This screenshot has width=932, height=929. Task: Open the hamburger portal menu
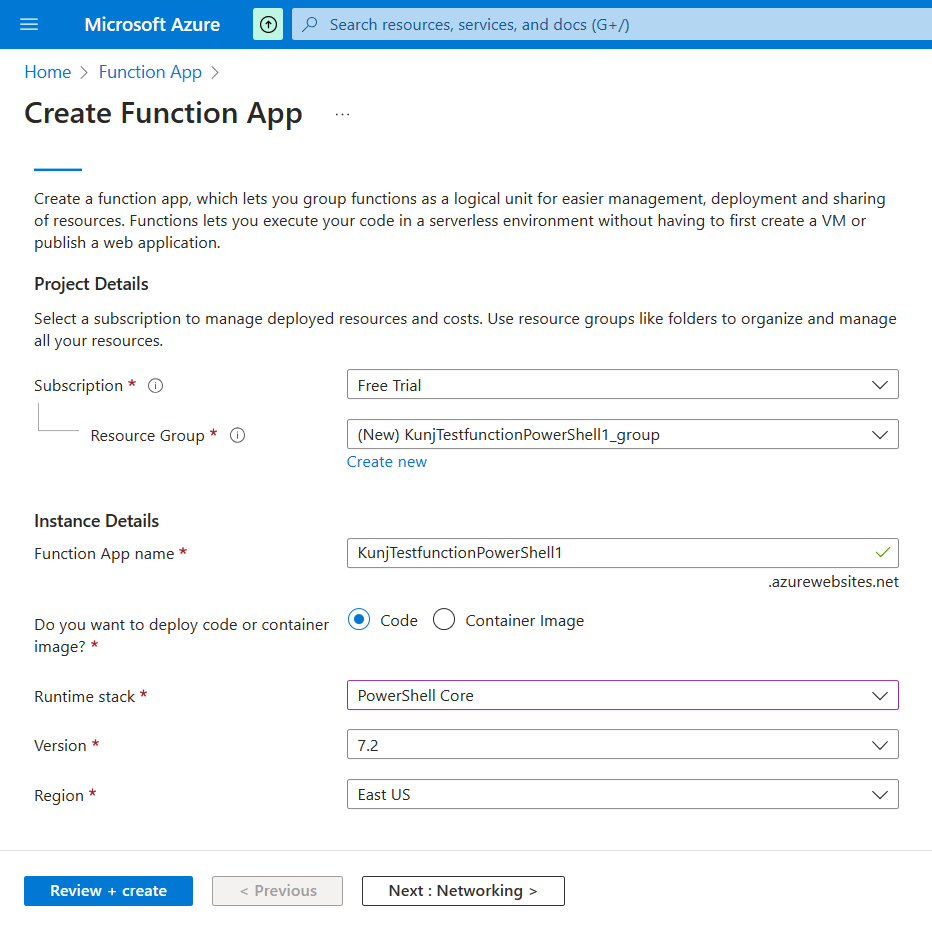coord(29,24)
